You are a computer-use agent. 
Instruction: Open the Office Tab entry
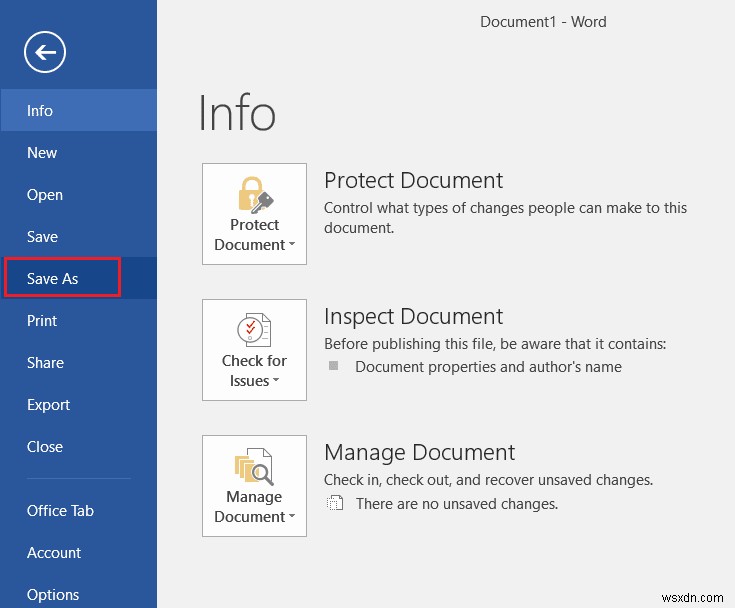(x=78, y=510)
